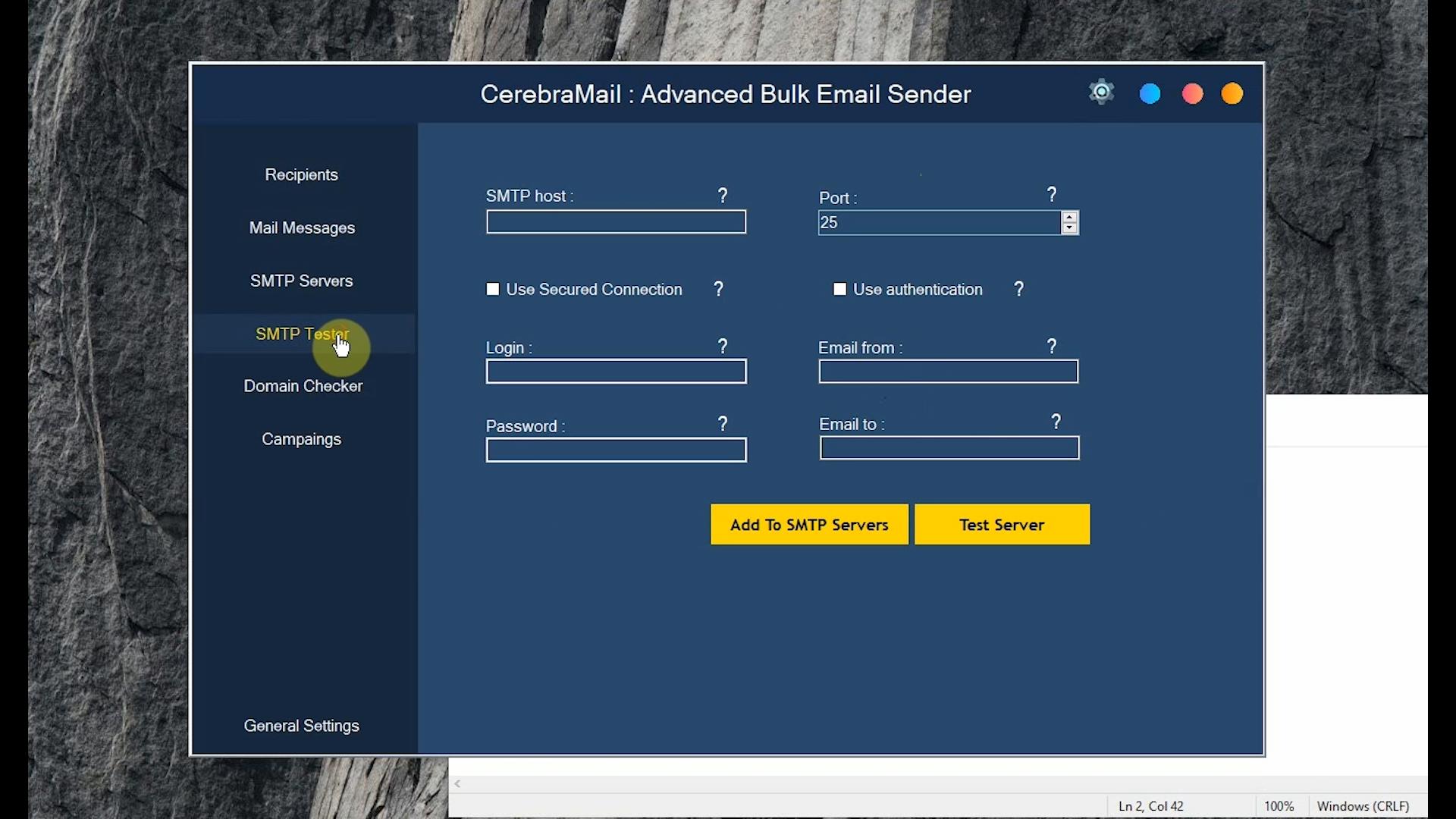The image size is (1456, 819).
Task: Click the blue circle icon in the title bar
Action: (1149, 93)
